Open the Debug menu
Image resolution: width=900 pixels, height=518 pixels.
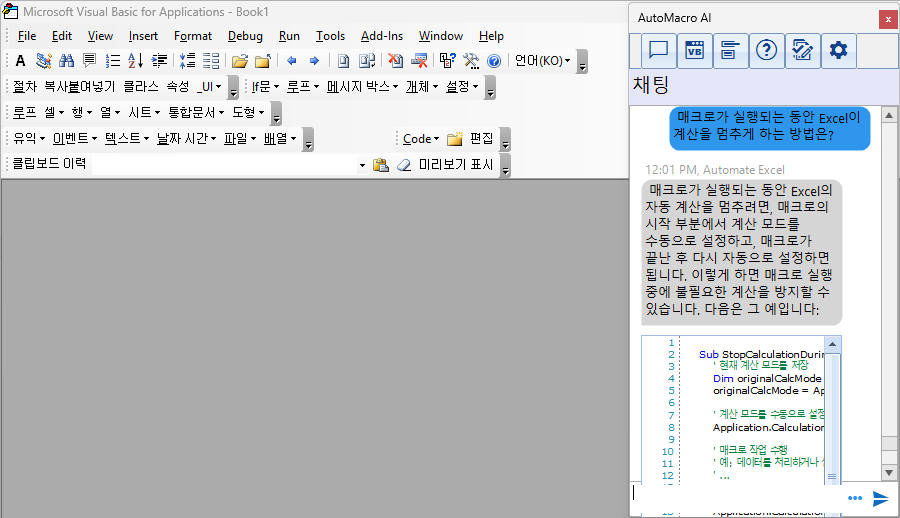tap(245, 36)
